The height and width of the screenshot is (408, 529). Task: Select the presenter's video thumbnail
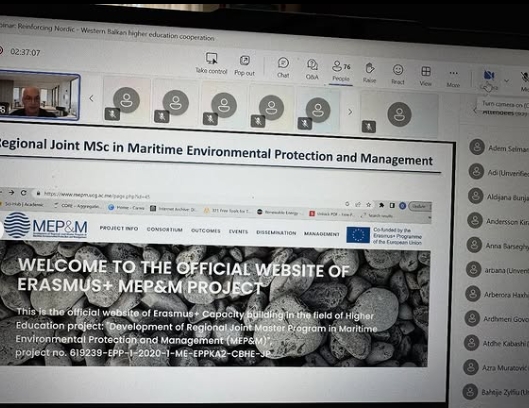[x=39, y=96]
